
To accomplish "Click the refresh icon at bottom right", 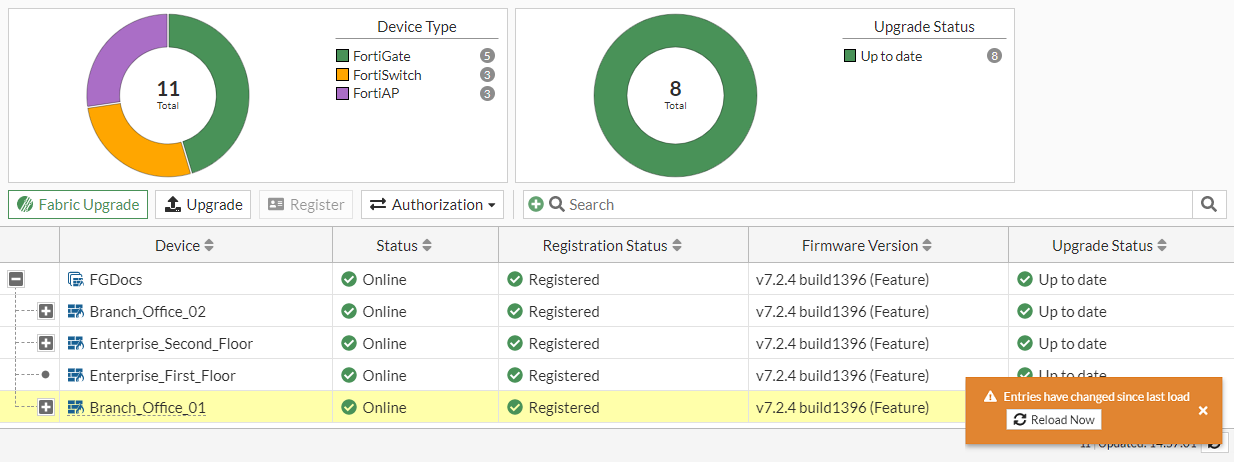I will click(x=1215, y=444).
